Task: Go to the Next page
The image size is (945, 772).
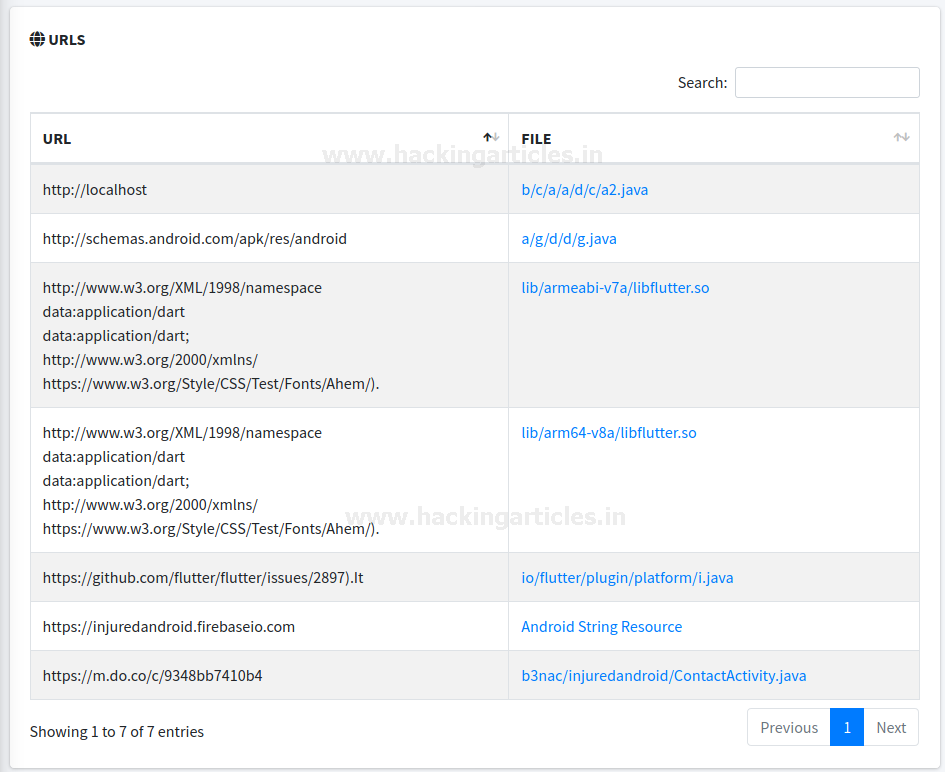Action: pyautogui.click(x=891, y=728)
